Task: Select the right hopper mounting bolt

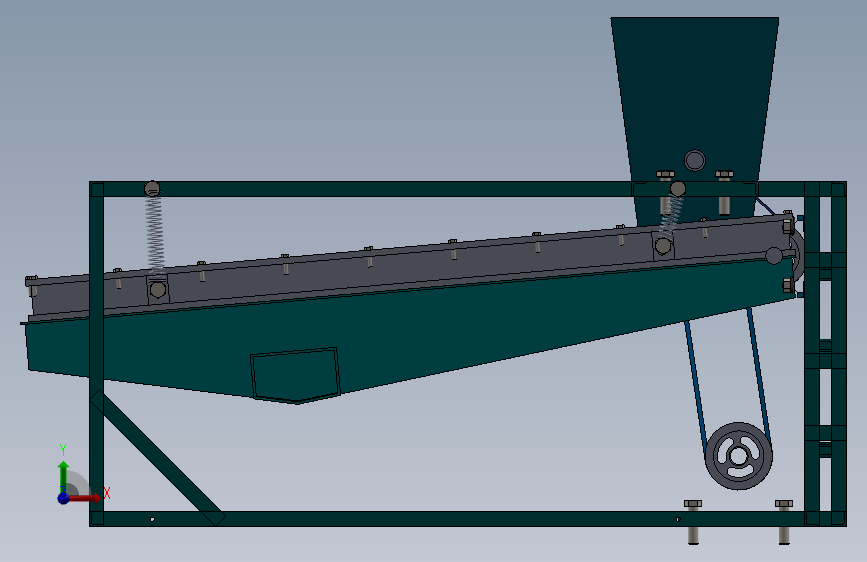Action: (724, 192)
